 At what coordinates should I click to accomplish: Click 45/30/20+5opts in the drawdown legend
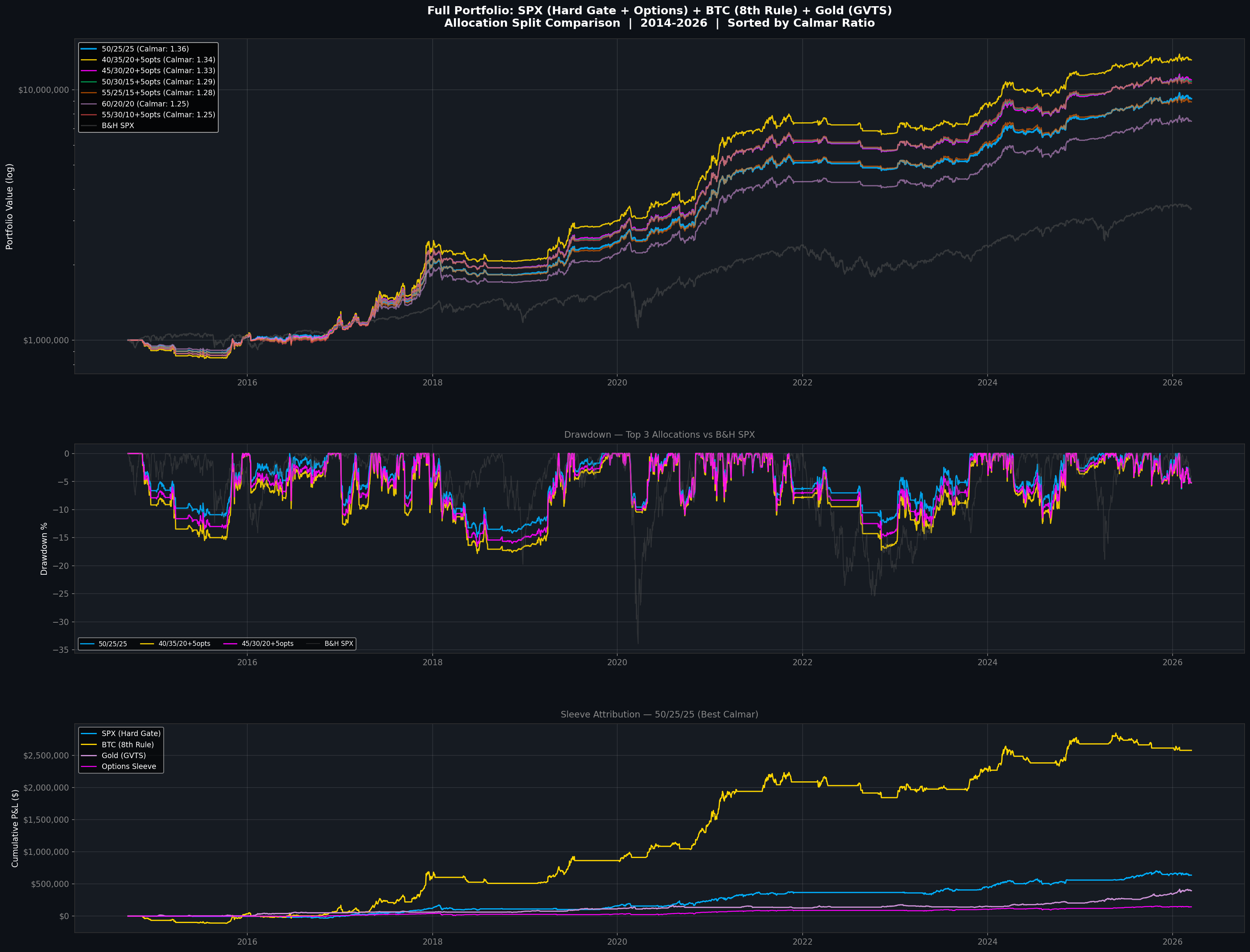(x=267, y=644)
